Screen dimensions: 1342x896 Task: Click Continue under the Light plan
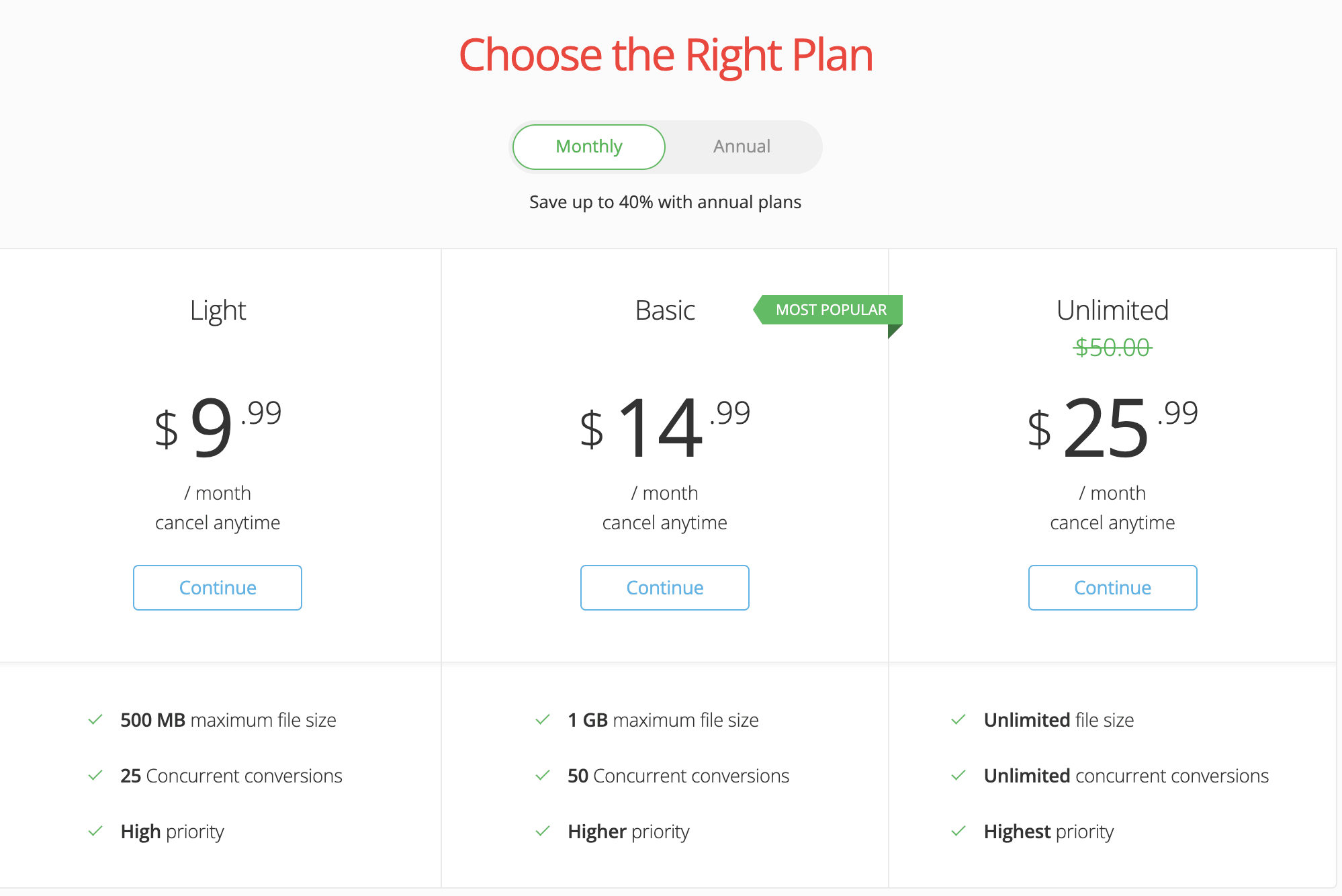(x=218, y=588)
